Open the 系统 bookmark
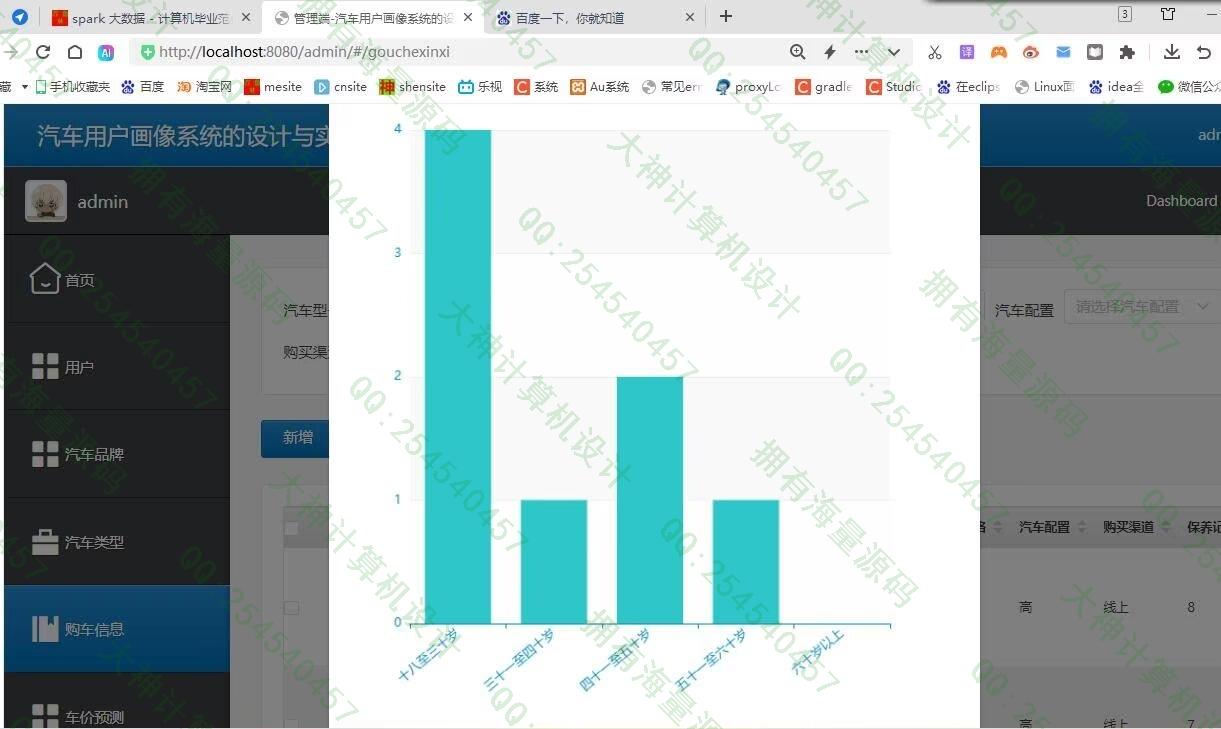 click(x=536, y=87)
